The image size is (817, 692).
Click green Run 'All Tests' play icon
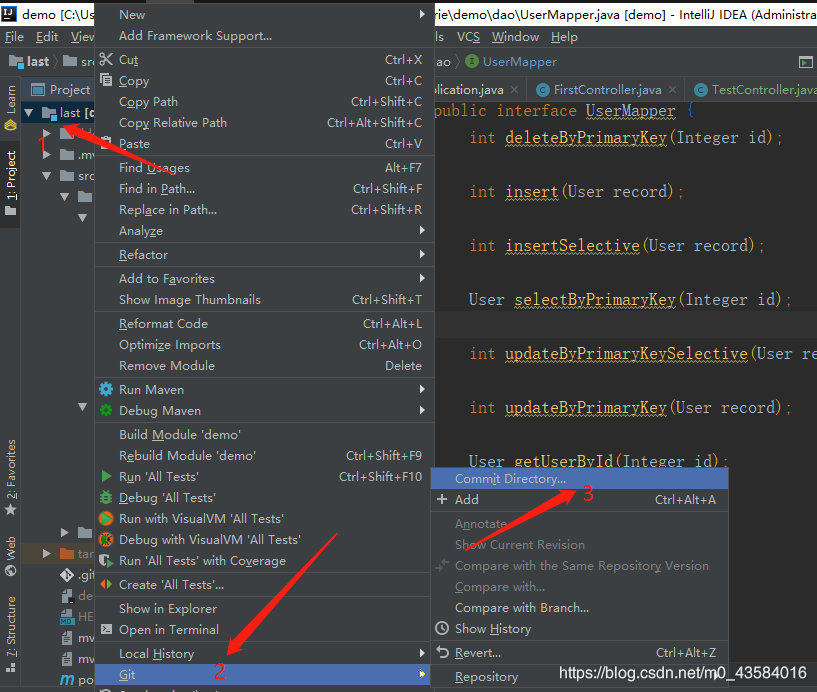point(106,476)
